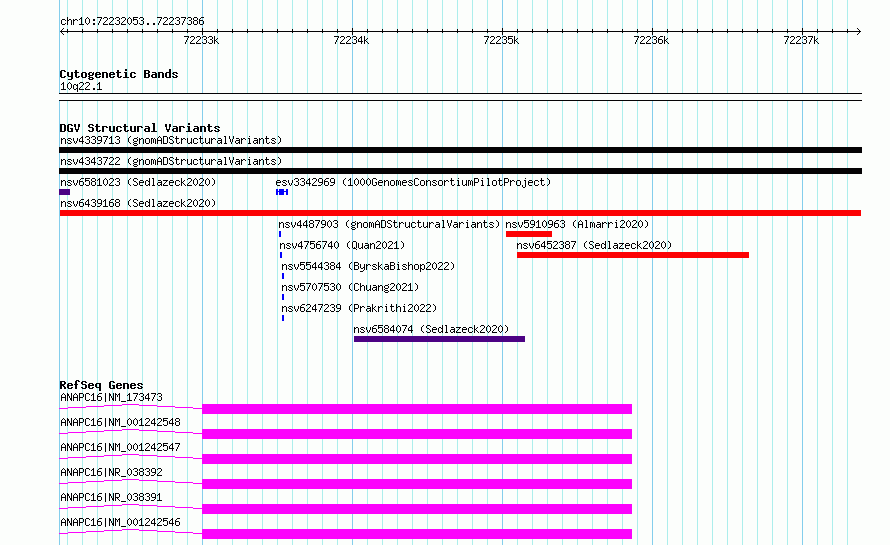Click the blue nsv6247239 variant tick

tap(283, 318)
